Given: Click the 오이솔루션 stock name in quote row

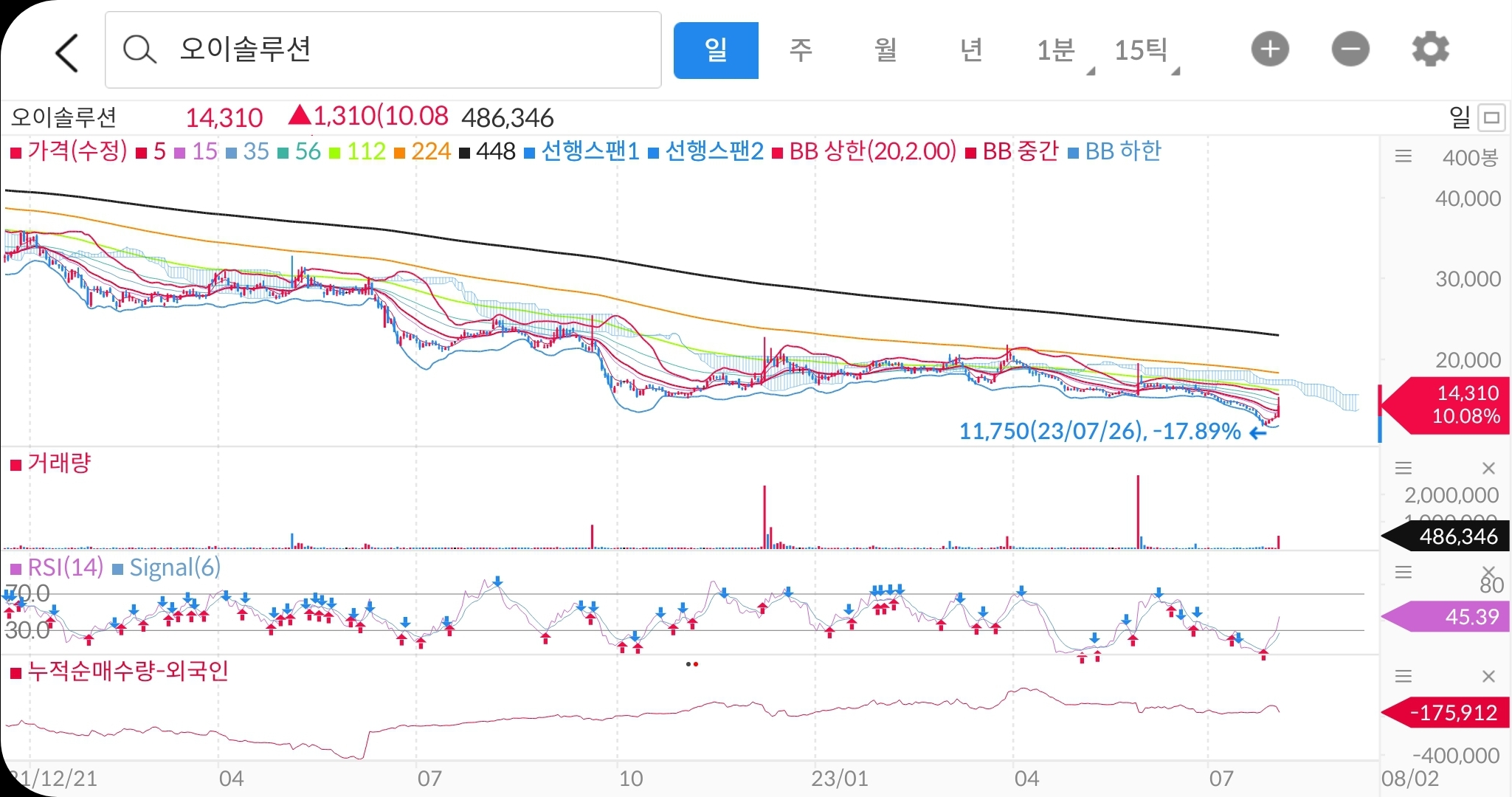Looking at the screenshot, I should pos(63,117).
